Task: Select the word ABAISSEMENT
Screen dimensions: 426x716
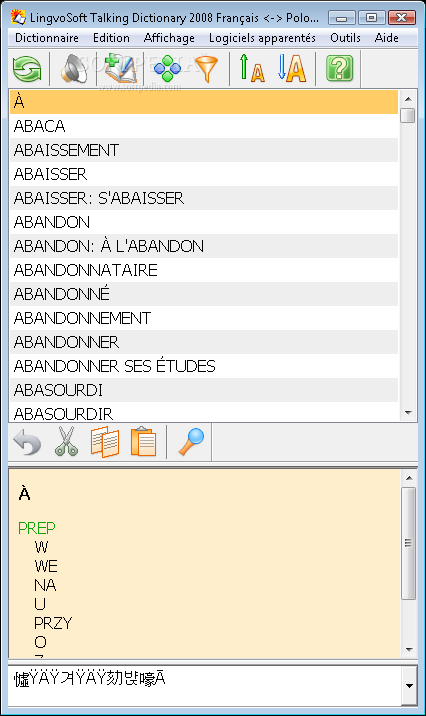Action: point(204,150)
